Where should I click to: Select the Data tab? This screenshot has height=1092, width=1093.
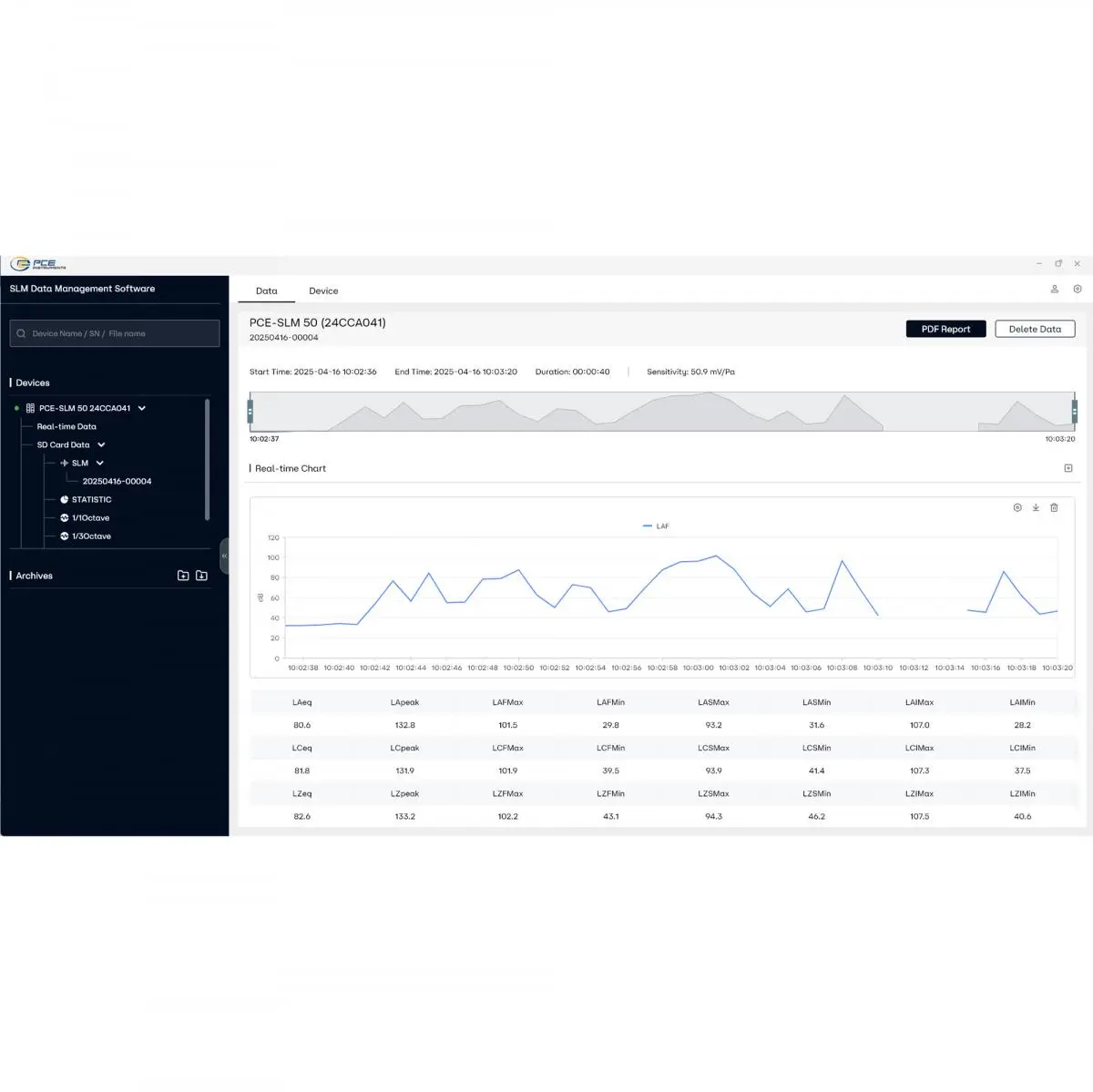point(266,291)
